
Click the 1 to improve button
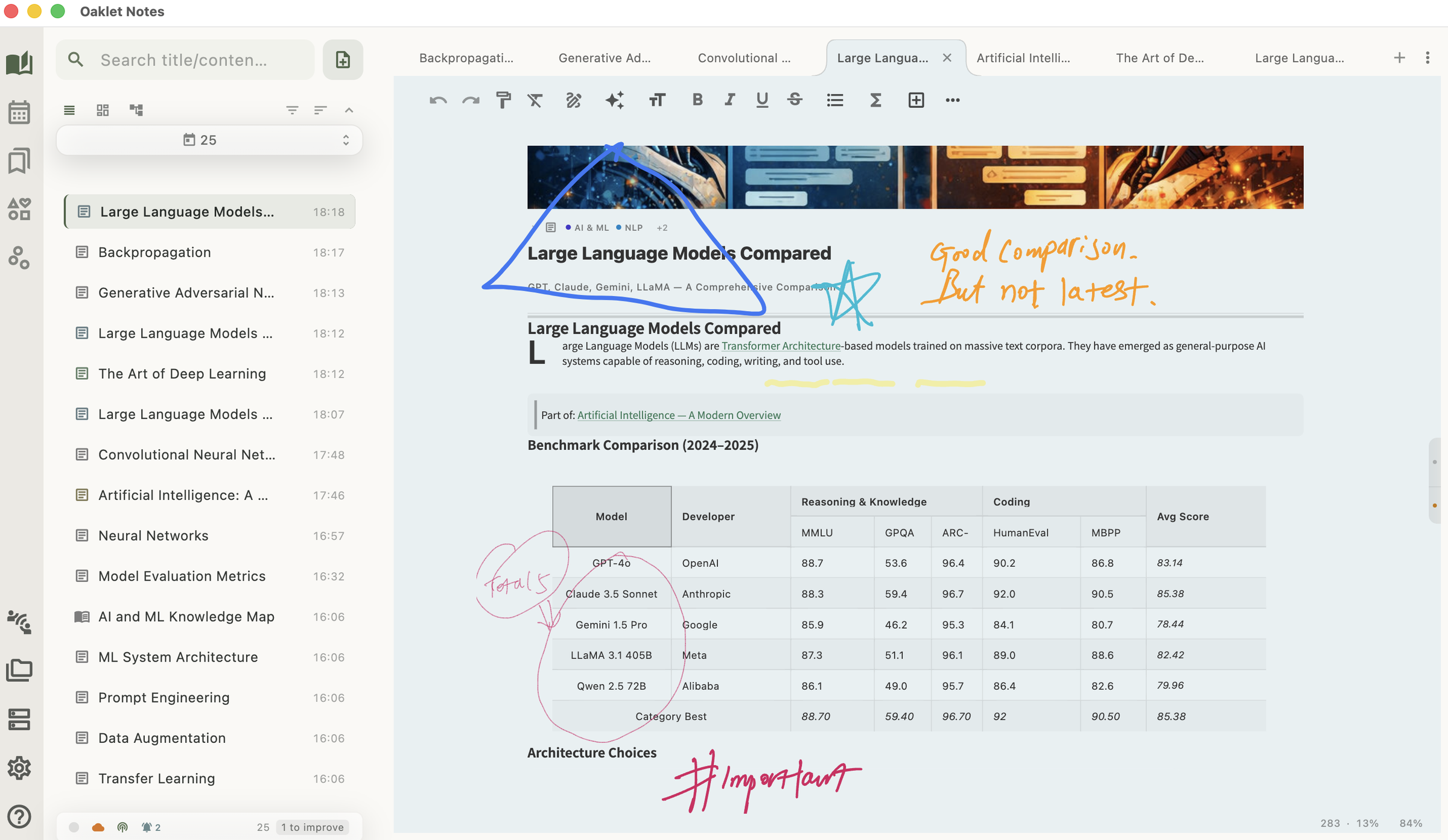[313, 827]
